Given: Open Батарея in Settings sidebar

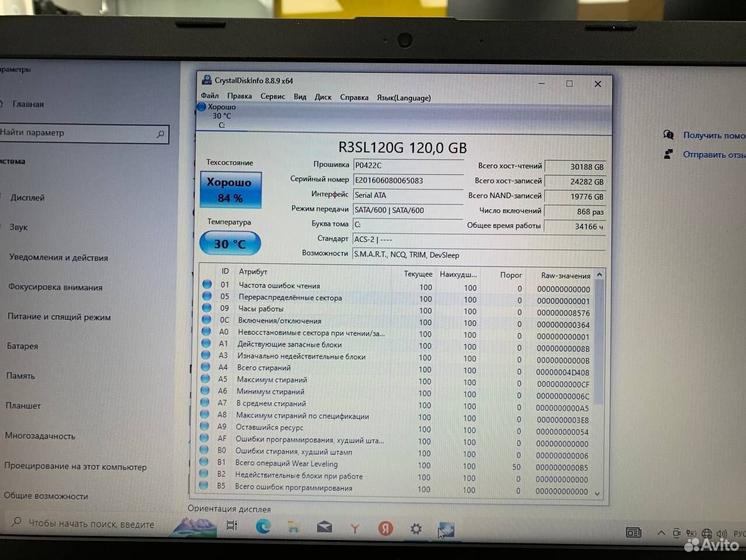Looking at the screenshot, I should [22, 346].
